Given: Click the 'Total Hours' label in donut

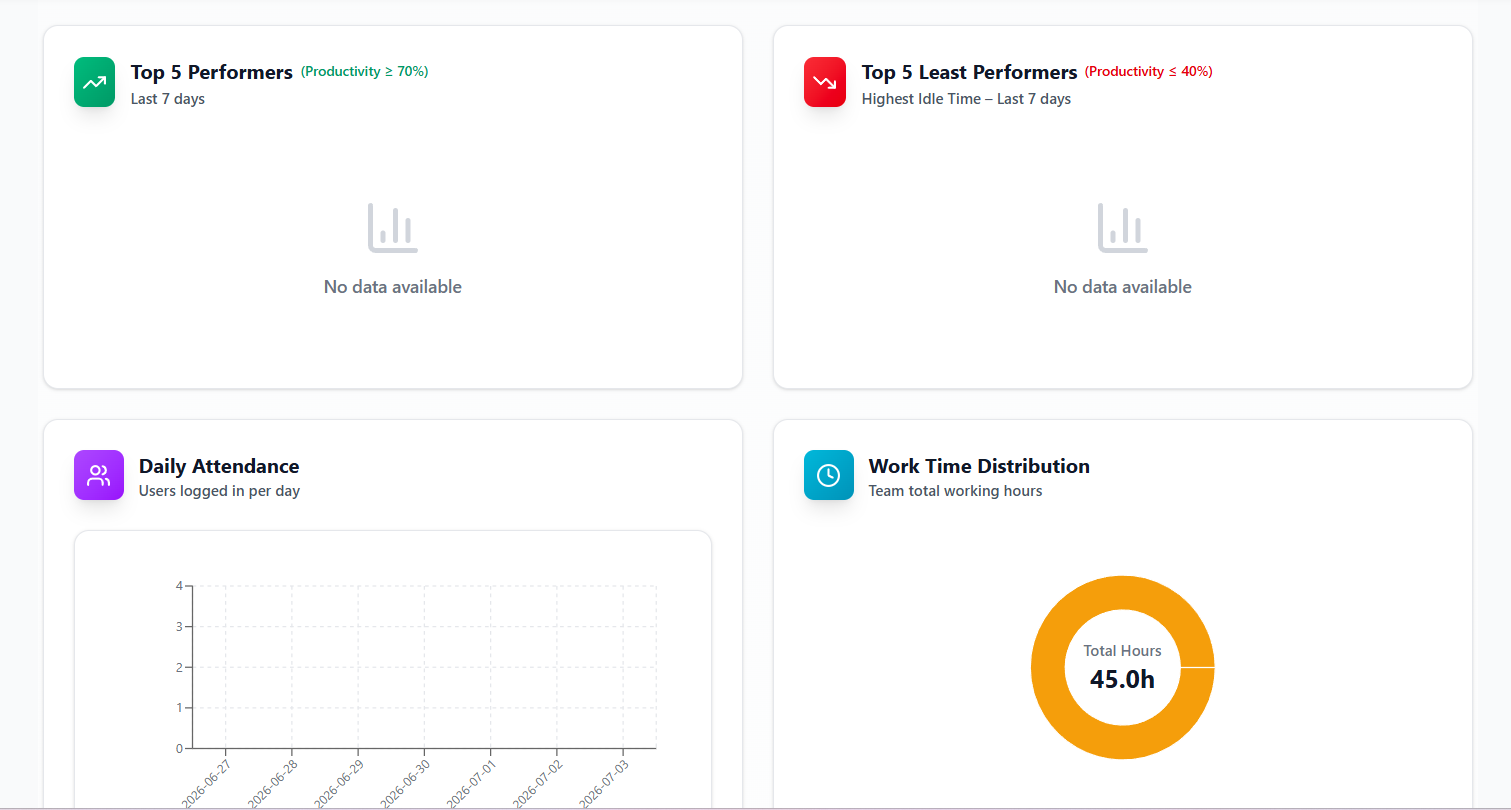Looking at the screenshot, I should [1122, 651].
